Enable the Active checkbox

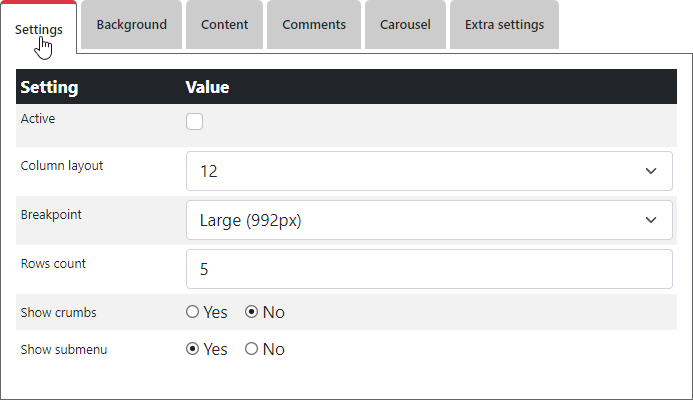pyautogui.click(x=195, y=122)
